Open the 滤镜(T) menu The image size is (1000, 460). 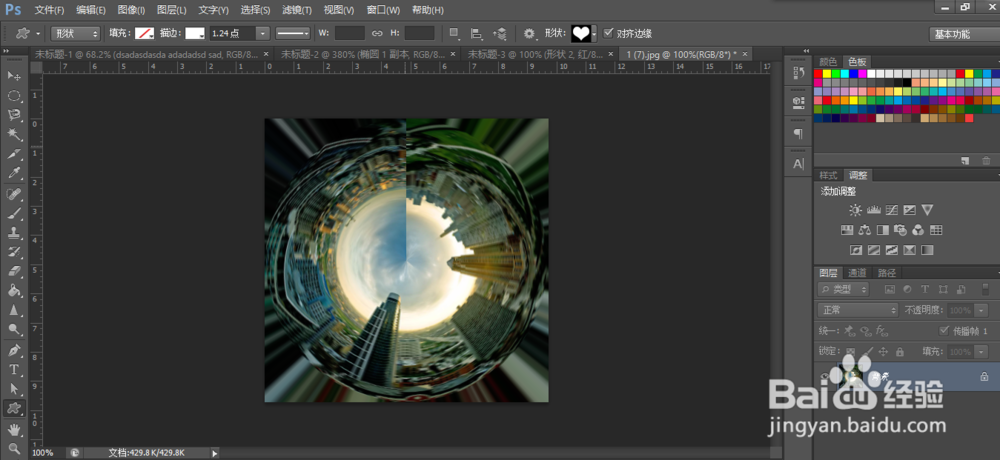[295, 10]
